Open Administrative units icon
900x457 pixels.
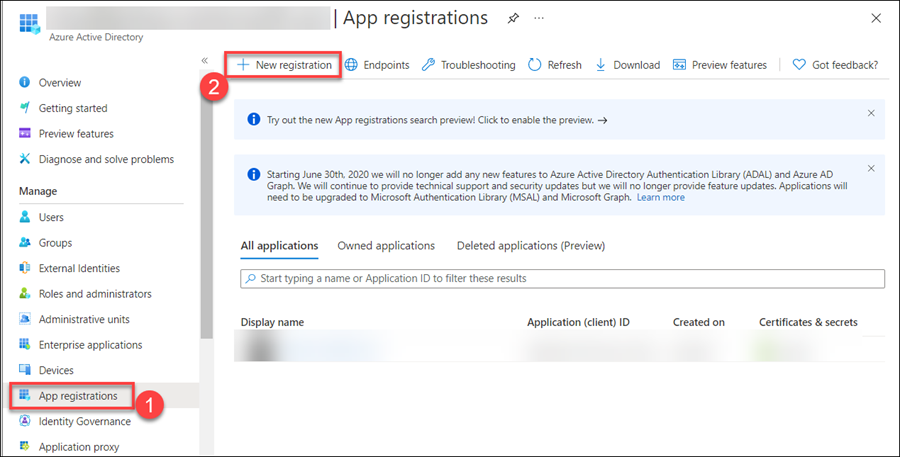(25, 319)
